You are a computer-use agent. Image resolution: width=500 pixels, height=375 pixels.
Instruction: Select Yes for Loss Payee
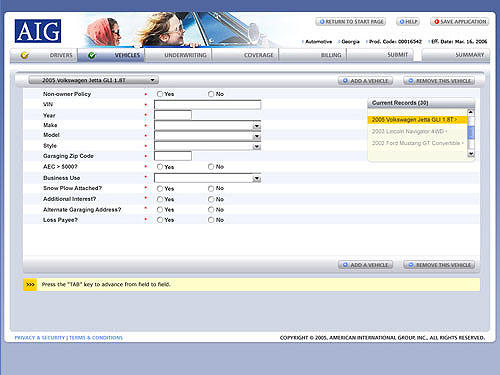[x=160, y=220]
